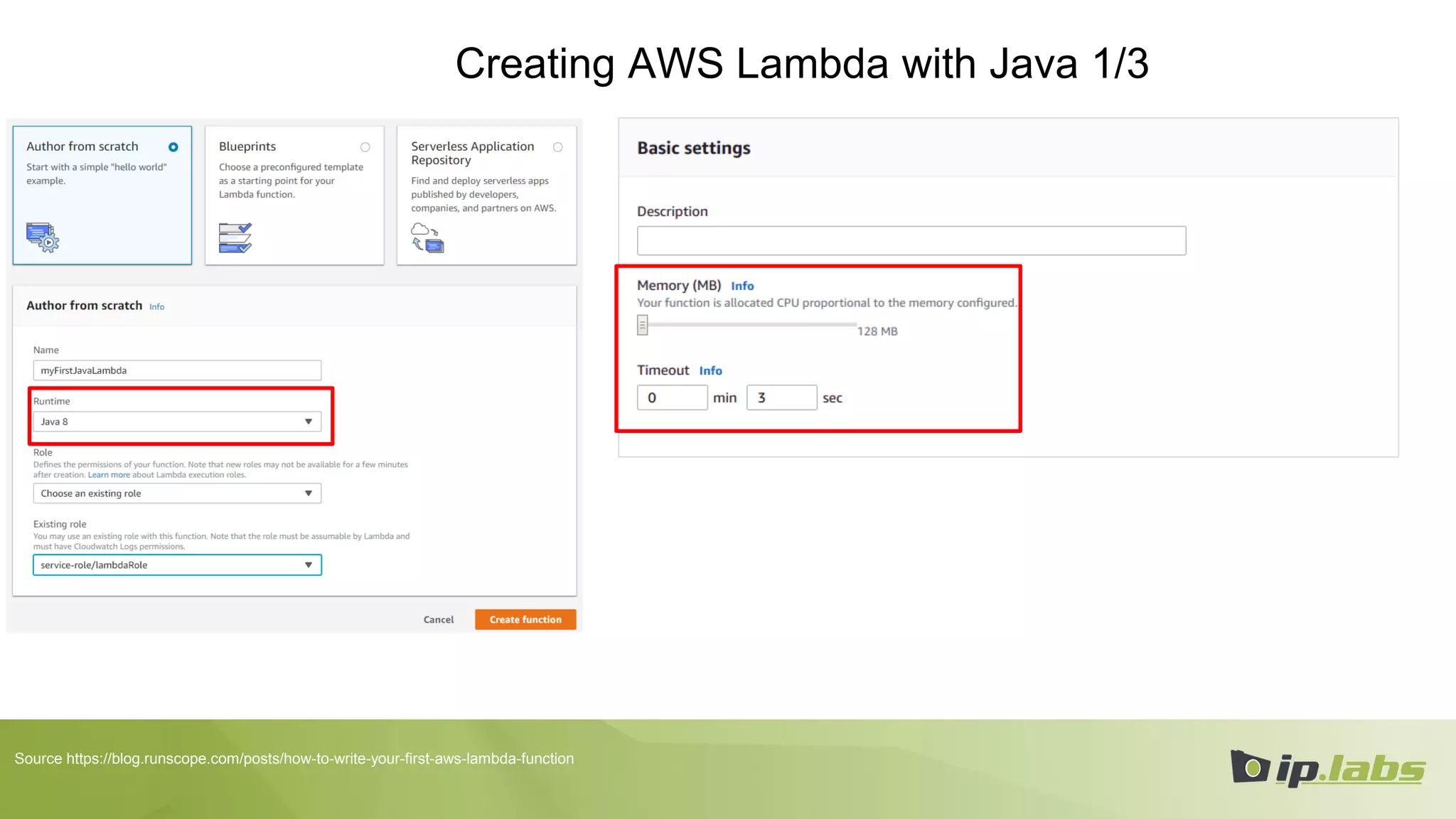Click the Create function button
The width and height of the screenshot is (1456, 819).
tap(525, 620)
